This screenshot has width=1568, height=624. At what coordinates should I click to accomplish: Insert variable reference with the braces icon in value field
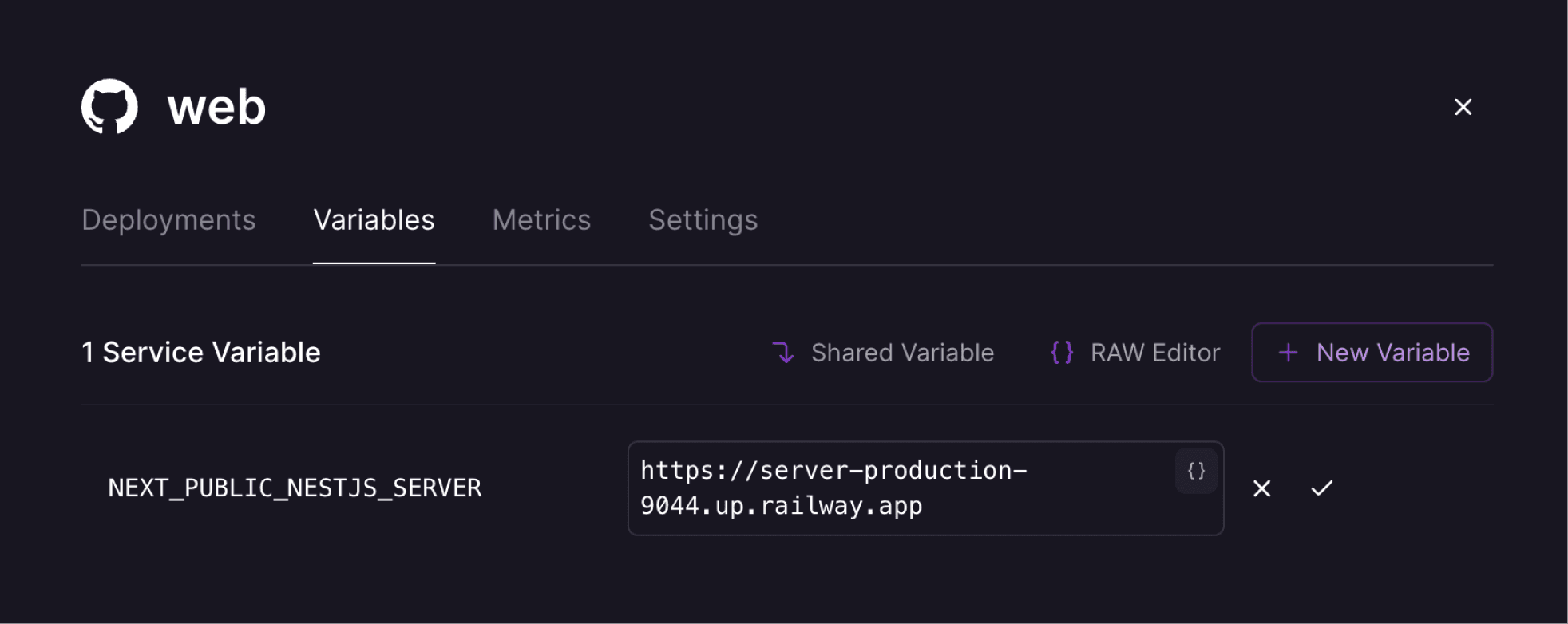point(1196,471)
